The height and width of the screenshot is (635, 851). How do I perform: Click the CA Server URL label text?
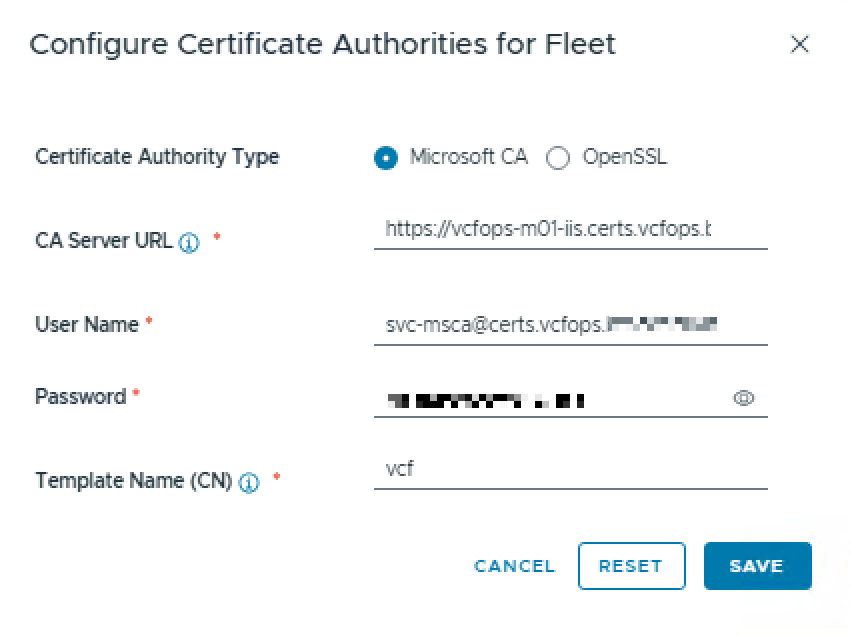click(x=104, y=240)
